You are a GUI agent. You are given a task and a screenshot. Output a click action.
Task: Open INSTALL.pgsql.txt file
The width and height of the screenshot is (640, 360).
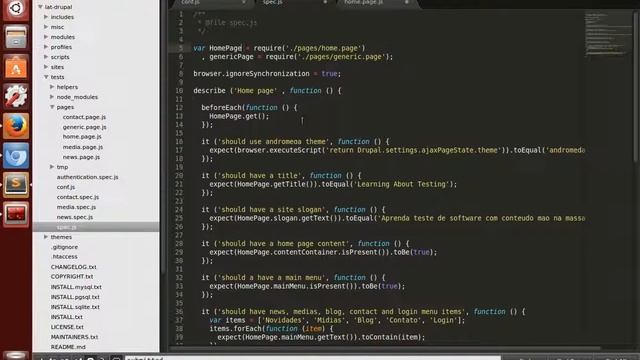pyautogui.click(x=75, y=297)
